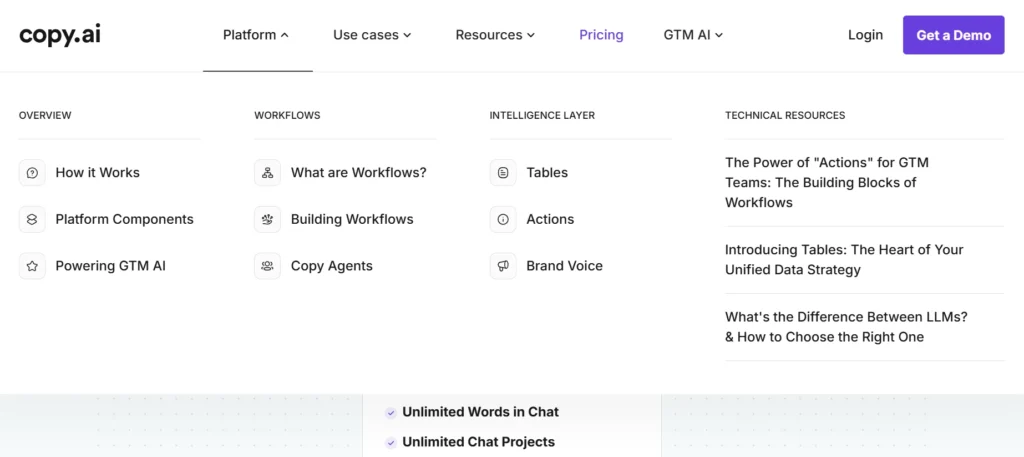Click the INTELLIGENCE LAYER section heading
The height and width of the screenshot is (457, 1024).
pyautogui.click(x=542, y=116)
